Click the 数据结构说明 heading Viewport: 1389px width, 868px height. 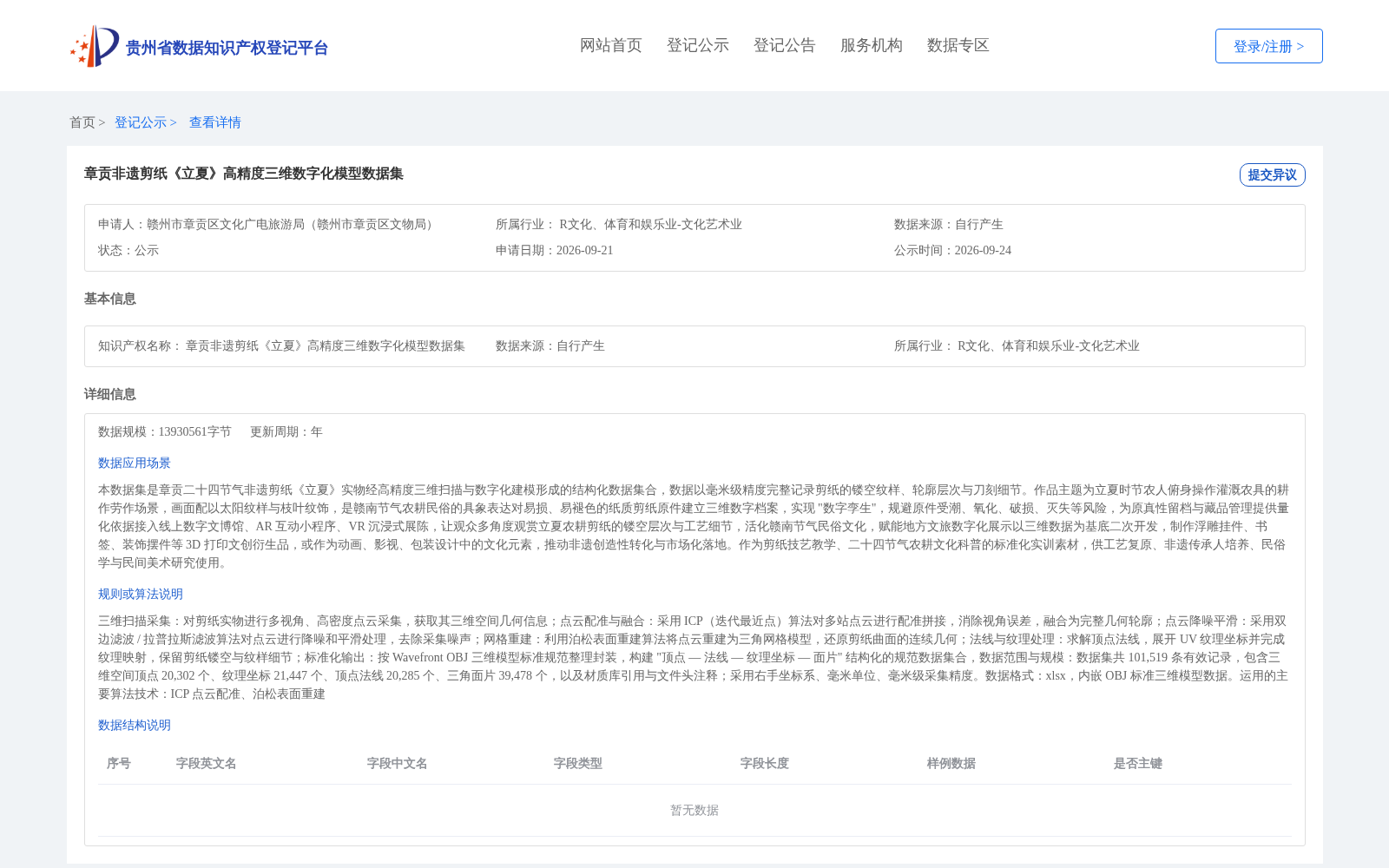[x=135, y=725]
